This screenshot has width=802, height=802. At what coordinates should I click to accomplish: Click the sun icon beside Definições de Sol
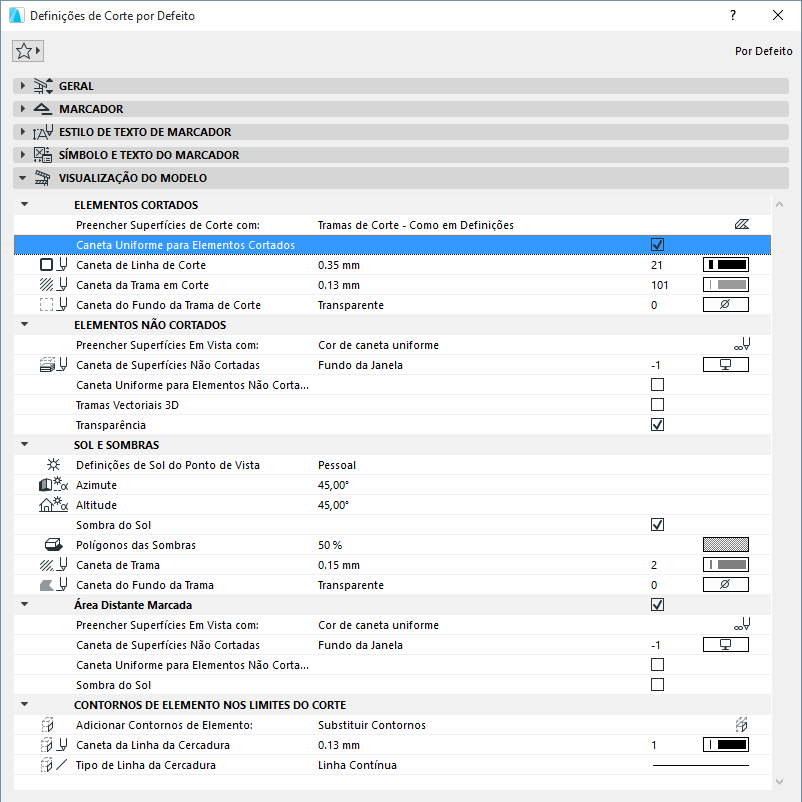(x=53, y=464)
